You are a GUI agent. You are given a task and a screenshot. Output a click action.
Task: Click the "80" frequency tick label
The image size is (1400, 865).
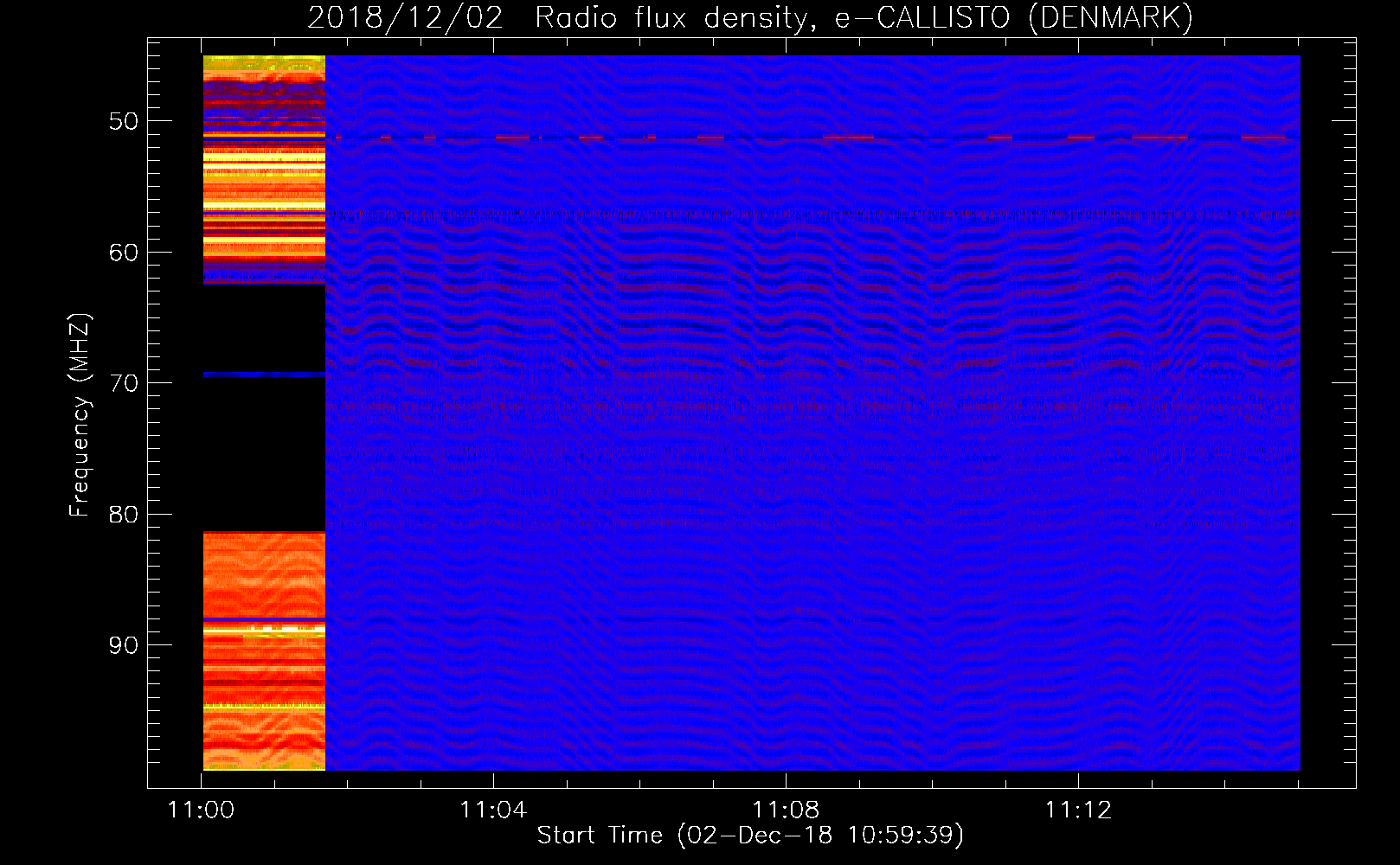(124, 515)
